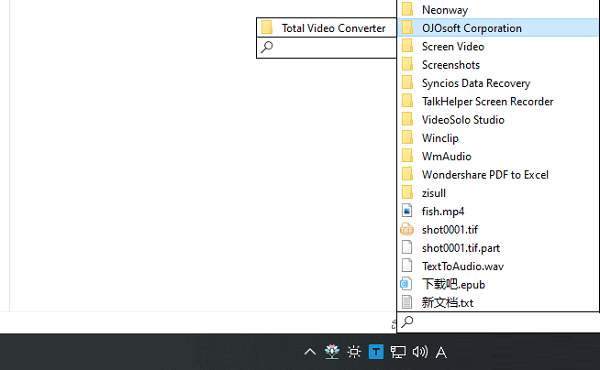Click the search field under Total Video Converter
Image resolution: width=600 pixels, height=370 pixels.
pos(326,47)
